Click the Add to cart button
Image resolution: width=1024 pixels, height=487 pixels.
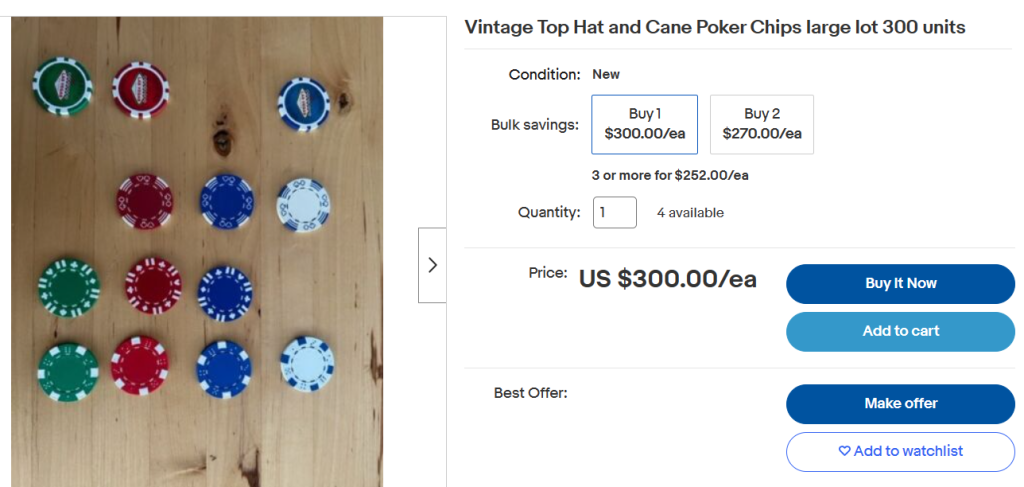coord(901,332)
